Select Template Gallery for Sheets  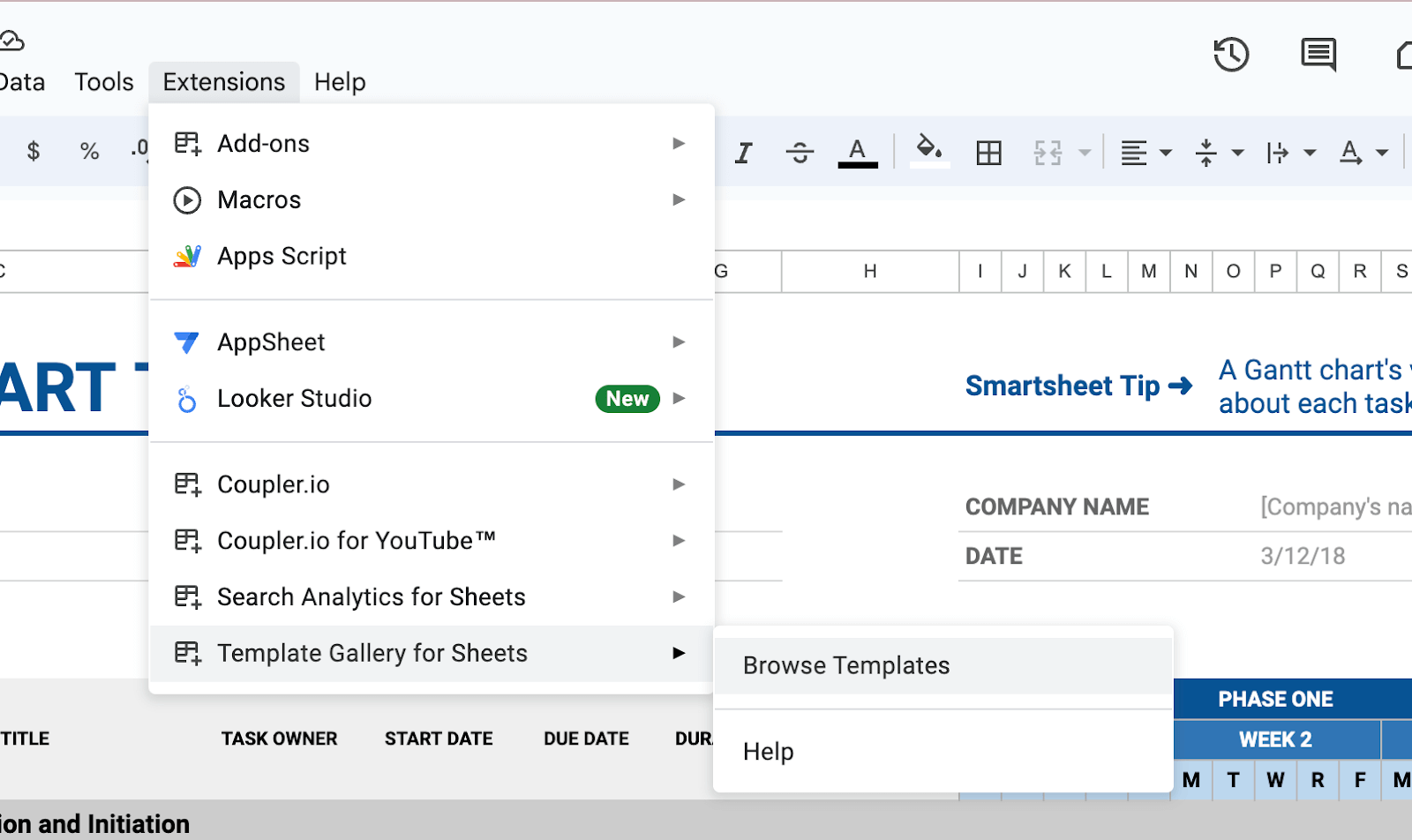tap(432, 653)
